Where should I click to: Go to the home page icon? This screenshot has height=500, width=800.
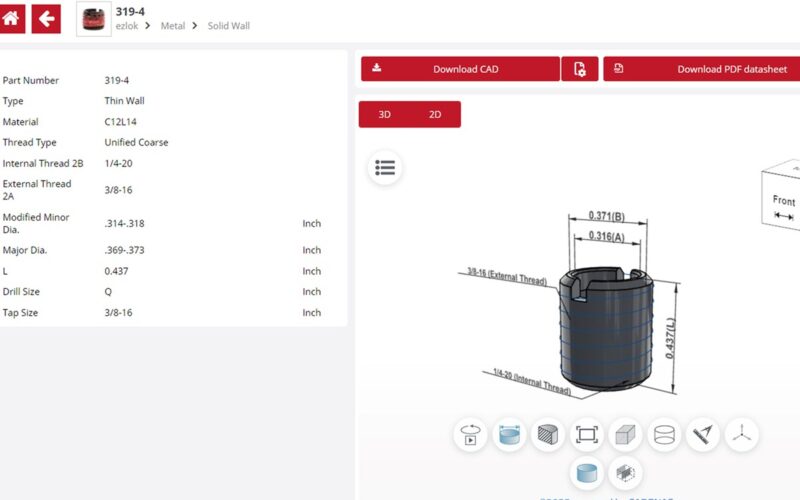point(11,19)
